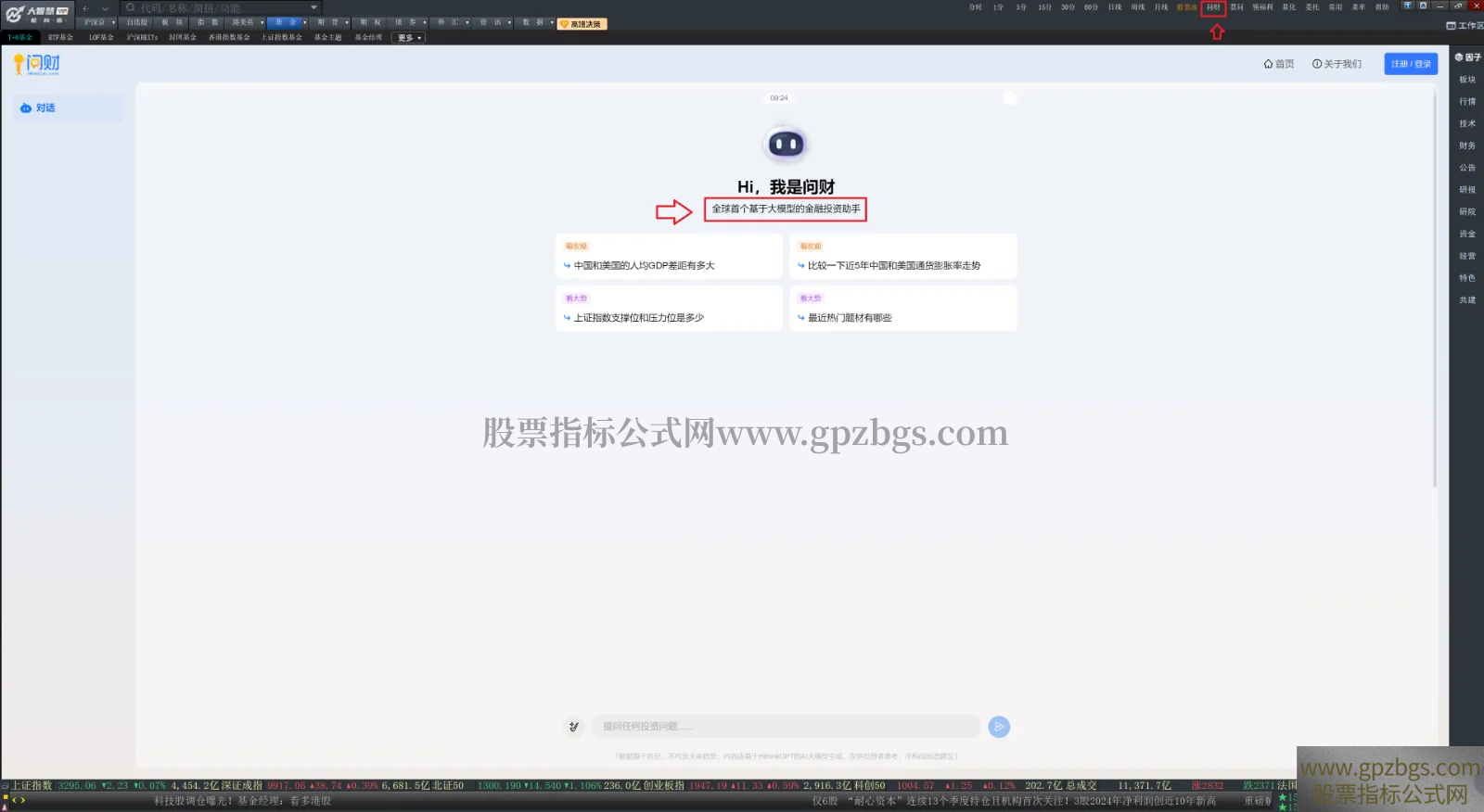
Task: Open the search box dropdown arrow
Action: click(313, 7)
